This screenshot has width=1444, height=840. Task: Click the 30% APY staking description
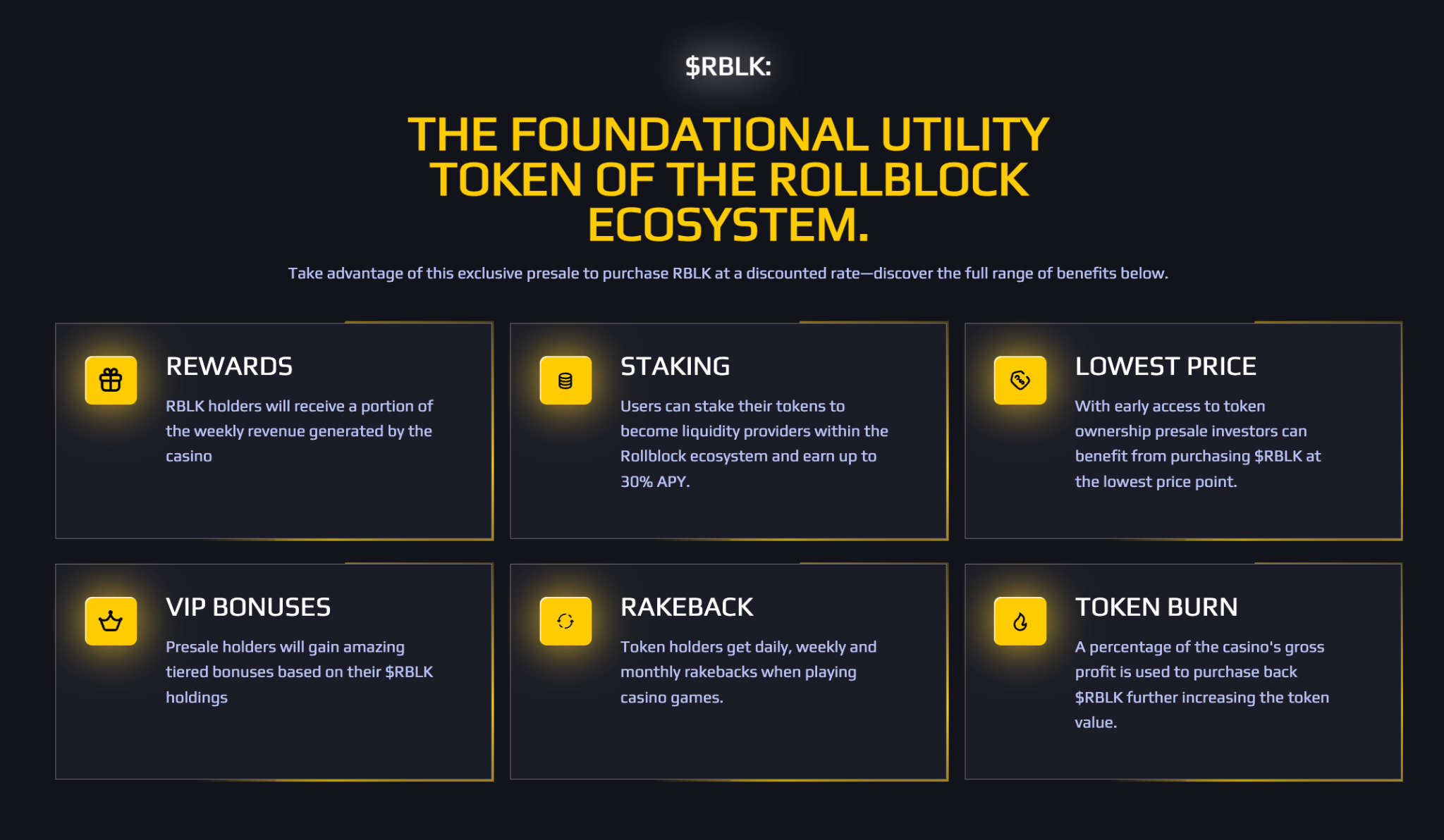pyautogui.click(x=754, y=444)
